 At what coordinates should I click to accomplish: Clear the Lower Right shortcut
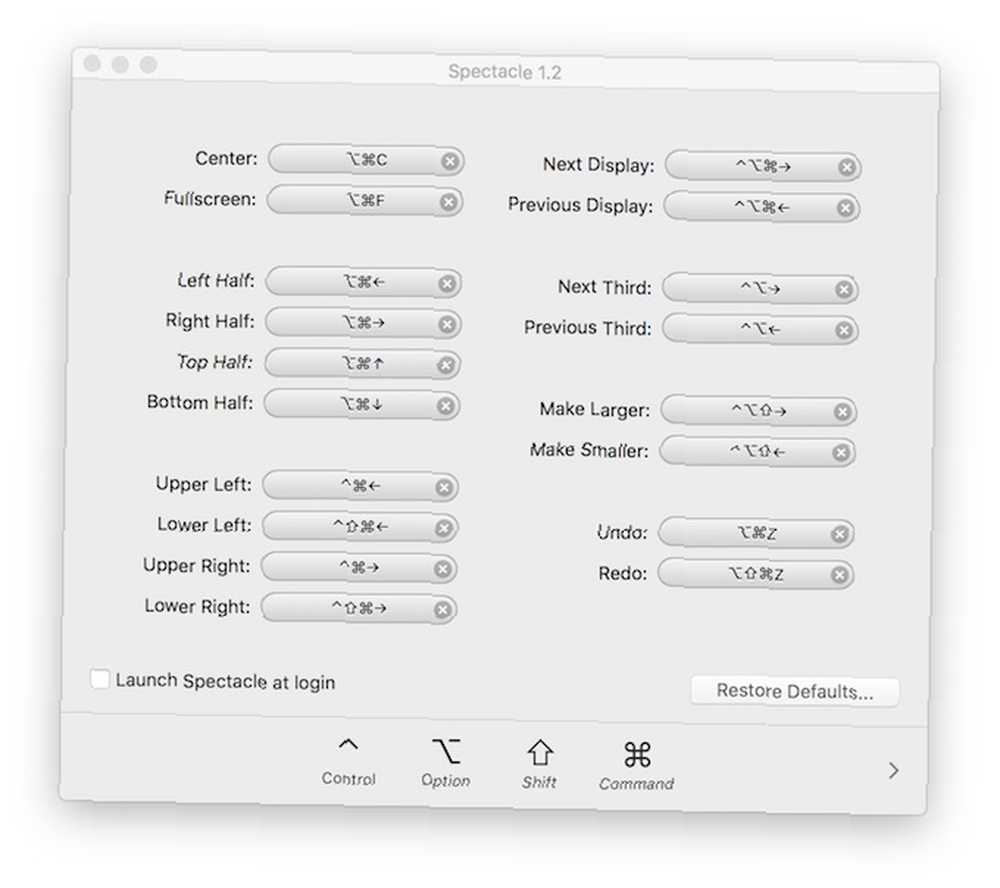(x=442, y=610)
